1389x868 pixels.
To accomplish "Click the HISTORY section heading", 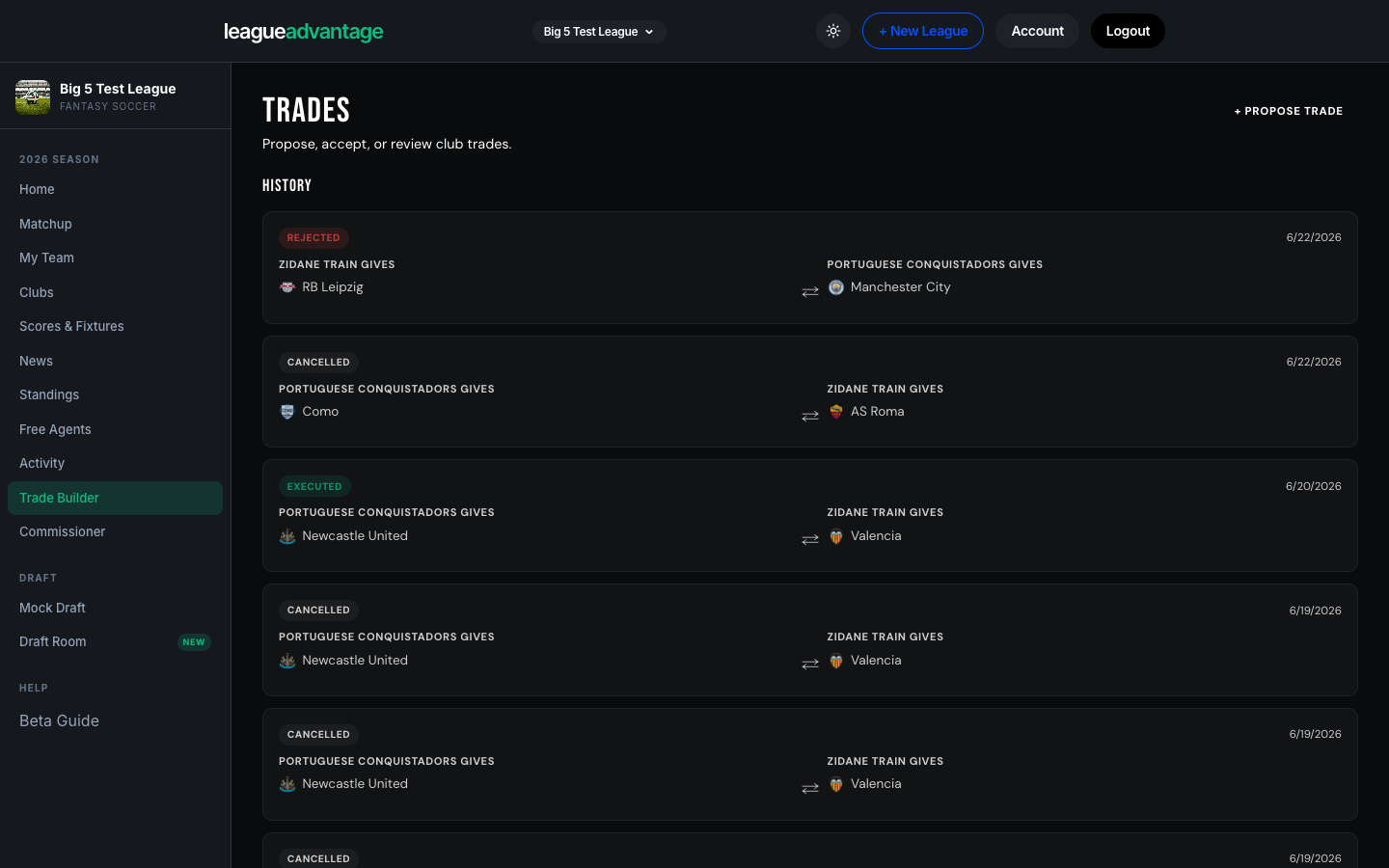I will 286,185.
